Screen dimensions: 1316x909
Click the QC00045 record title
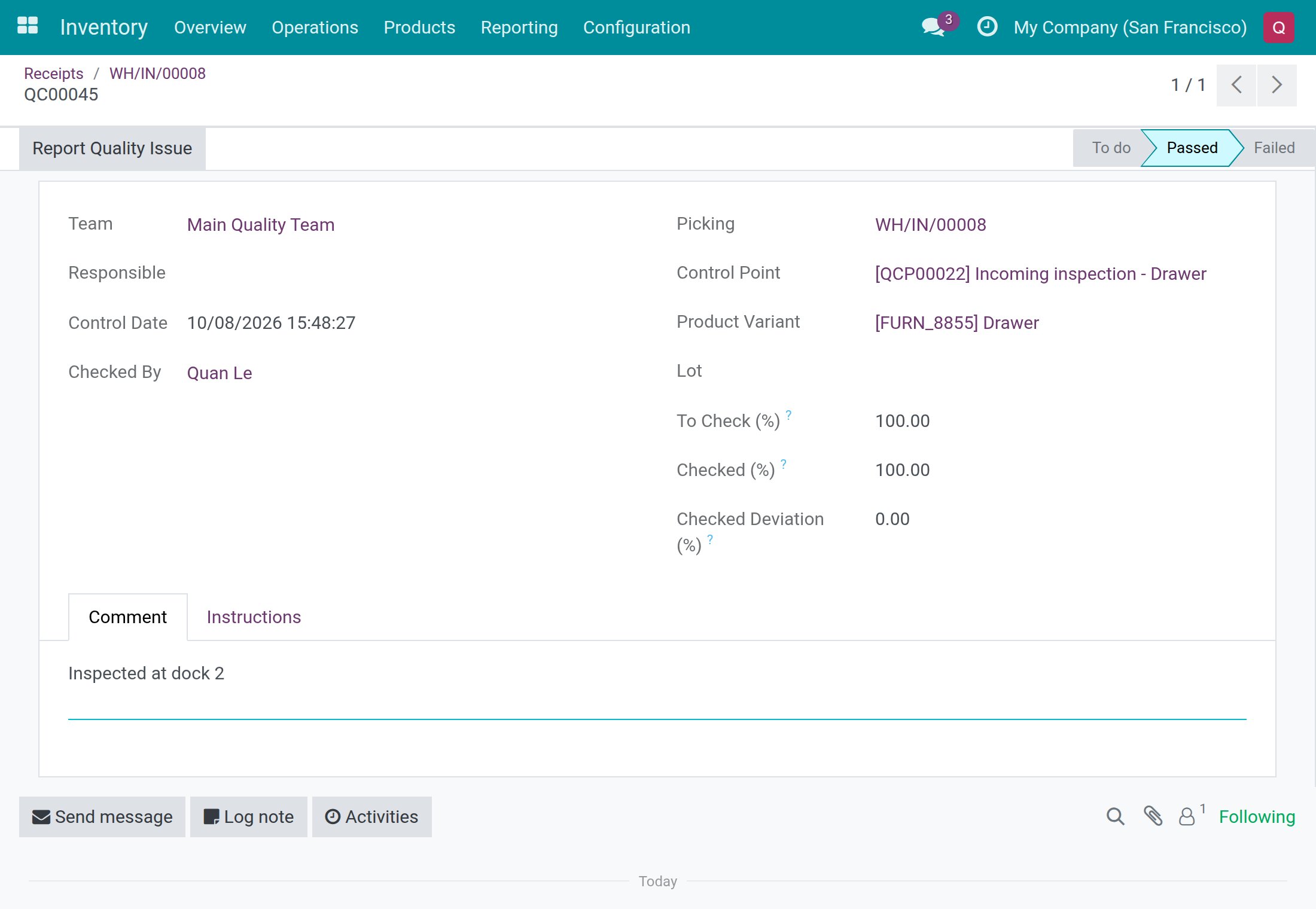61,94
